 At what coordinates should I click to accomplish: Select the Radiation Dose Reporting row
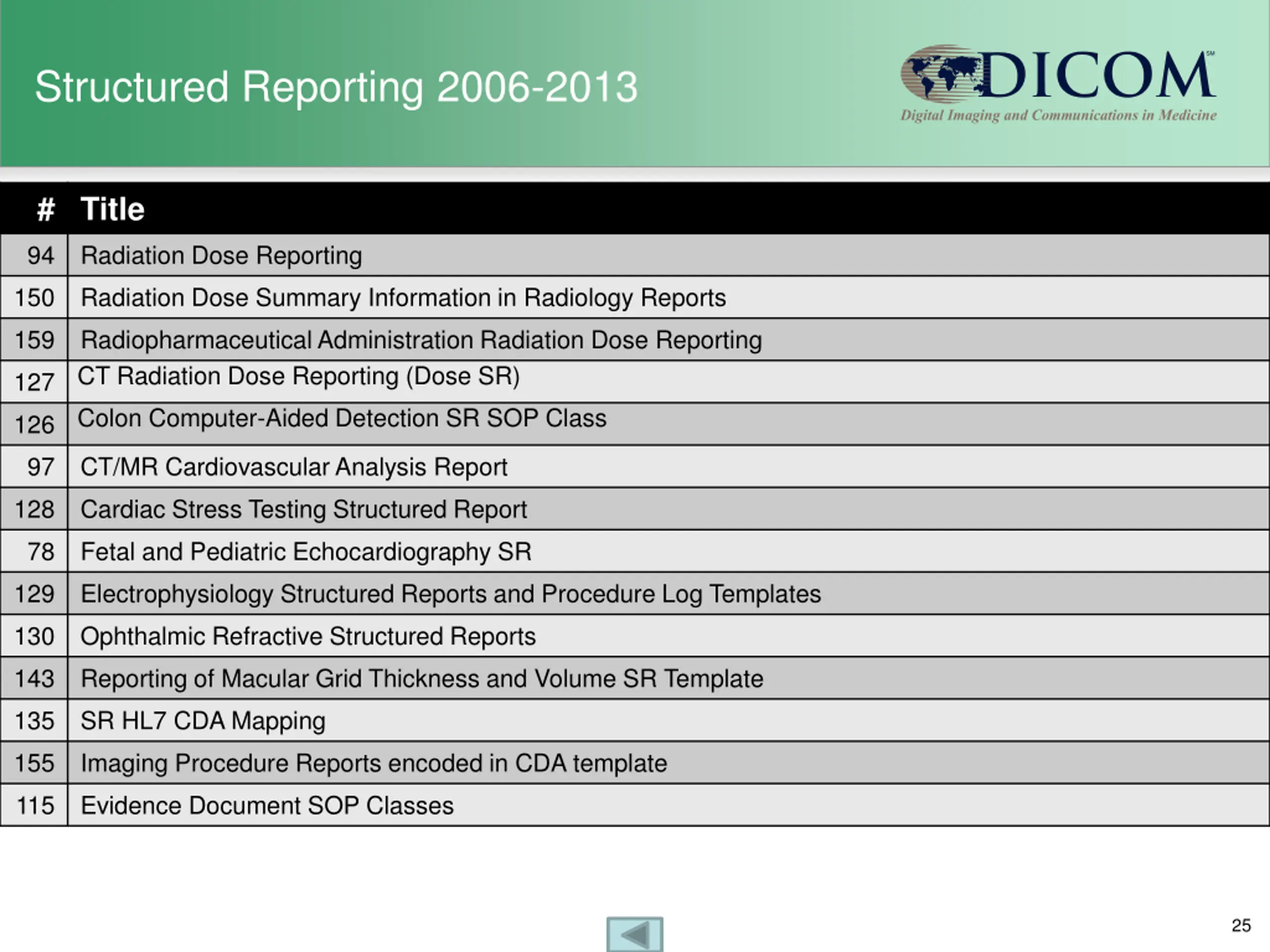(221, 255)
